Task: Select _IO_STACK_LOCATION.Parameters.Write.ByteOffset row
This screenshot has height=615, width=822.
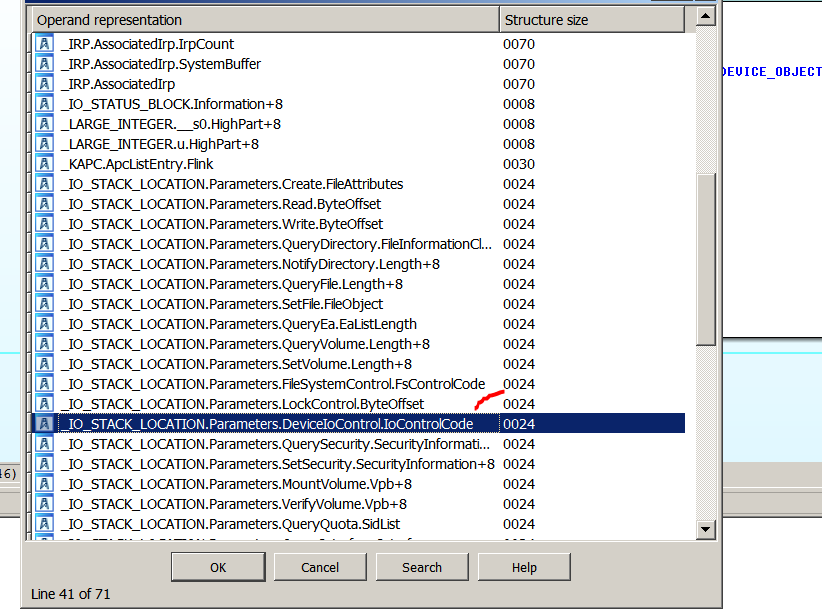Action: coord(221,224)
